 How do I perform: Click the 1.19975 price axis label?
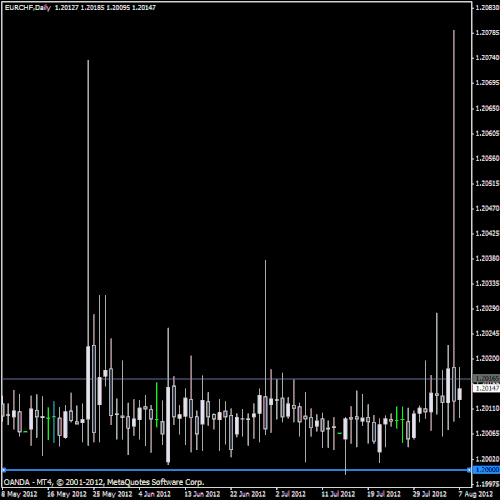coord(487,484)
